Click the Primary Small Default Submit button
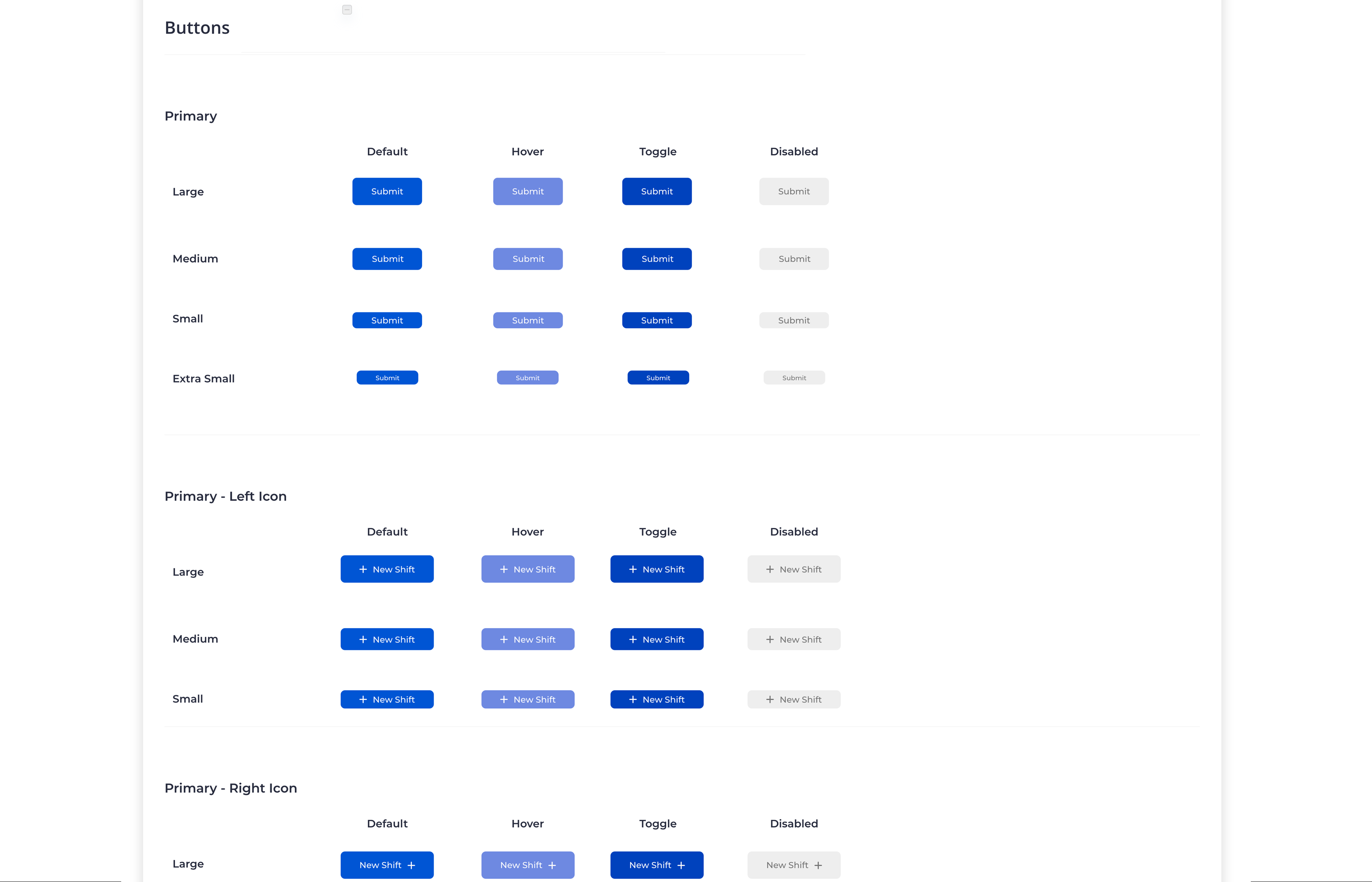 pos(387,320)
